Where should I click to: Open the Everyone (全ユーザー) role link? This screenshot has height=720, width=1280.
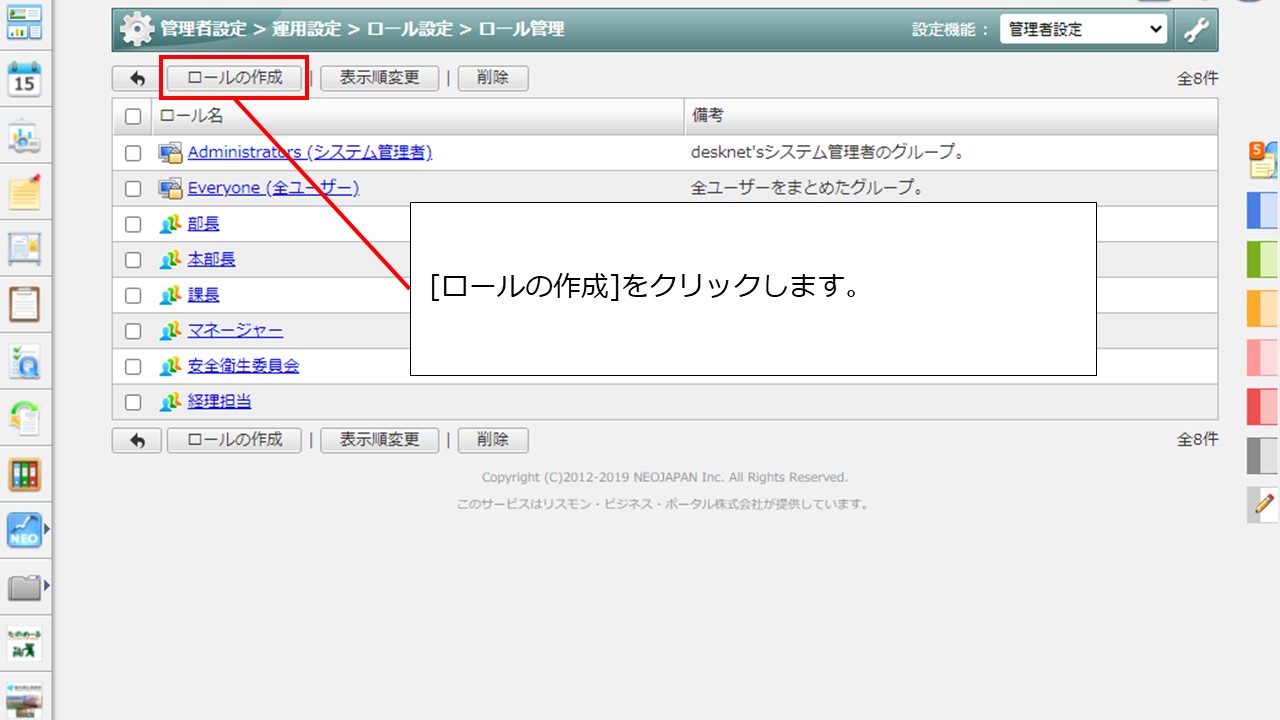point(273,188)
